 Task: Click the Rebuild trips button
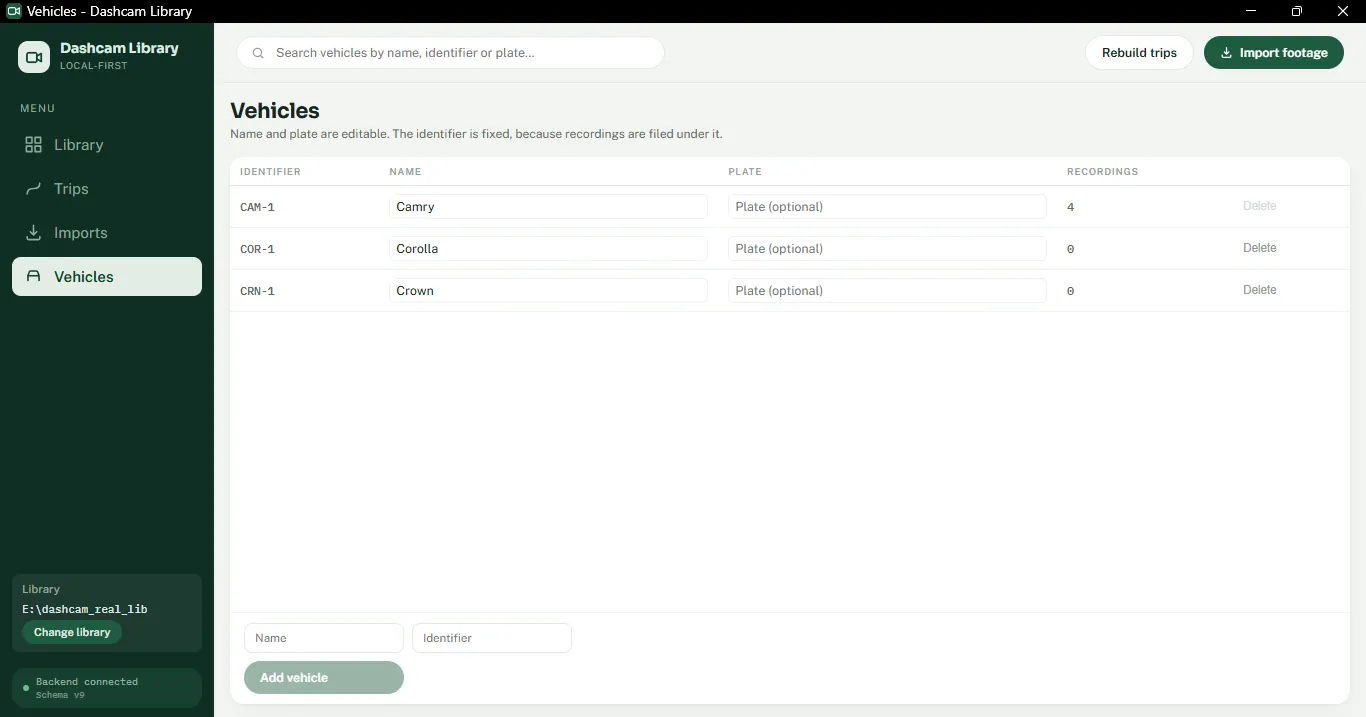click(x=1139, y=53)
